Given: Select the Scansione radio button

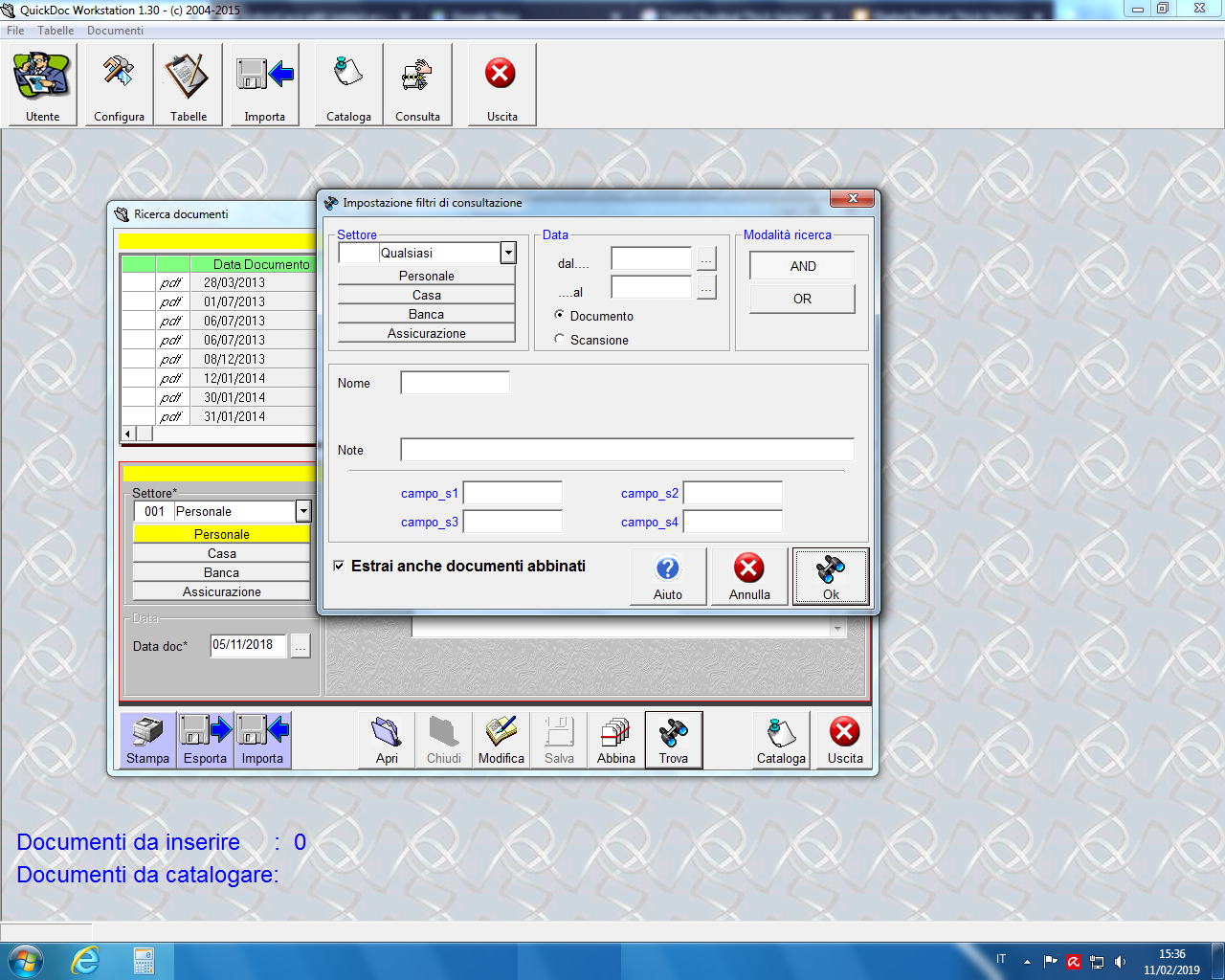Looking at the screenshot, I should point(560,339).
